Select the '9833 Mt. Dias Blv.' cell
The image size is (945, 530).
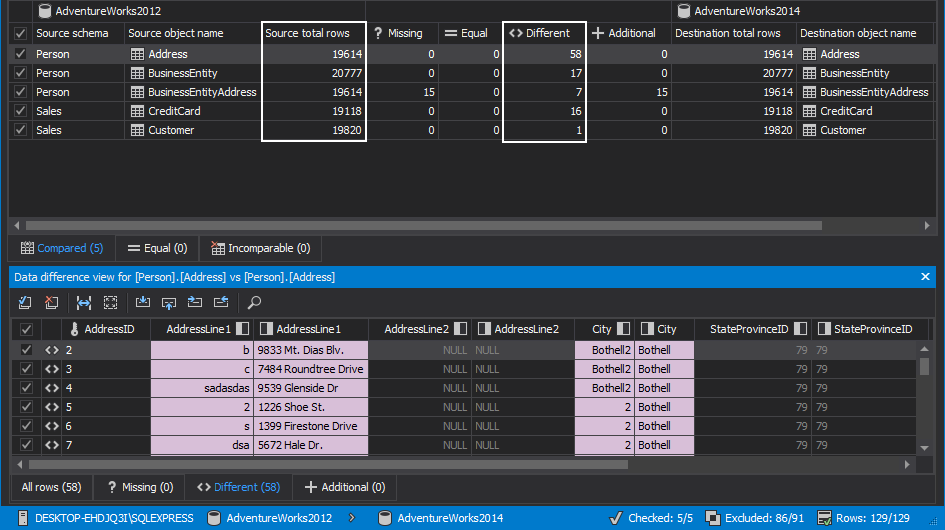tap(311, 350)
